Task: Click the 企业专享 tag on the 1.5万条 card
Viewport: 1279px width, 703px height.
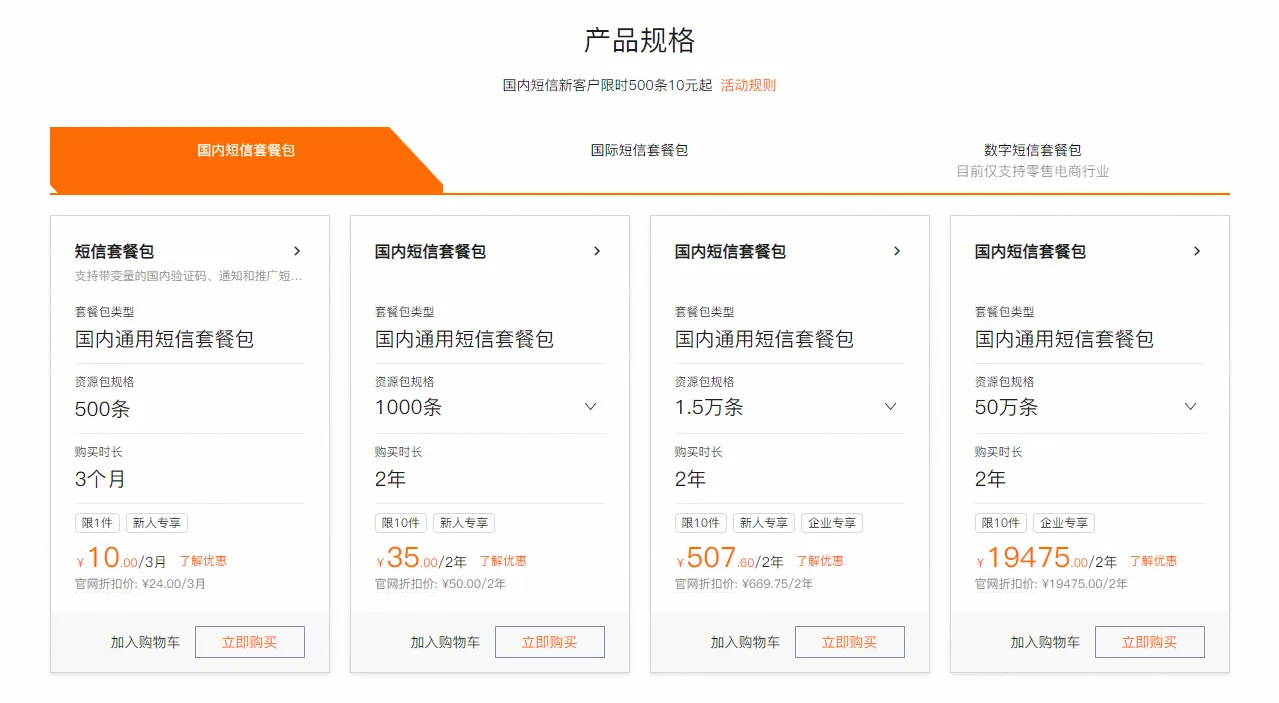Action: coord(832,523)
